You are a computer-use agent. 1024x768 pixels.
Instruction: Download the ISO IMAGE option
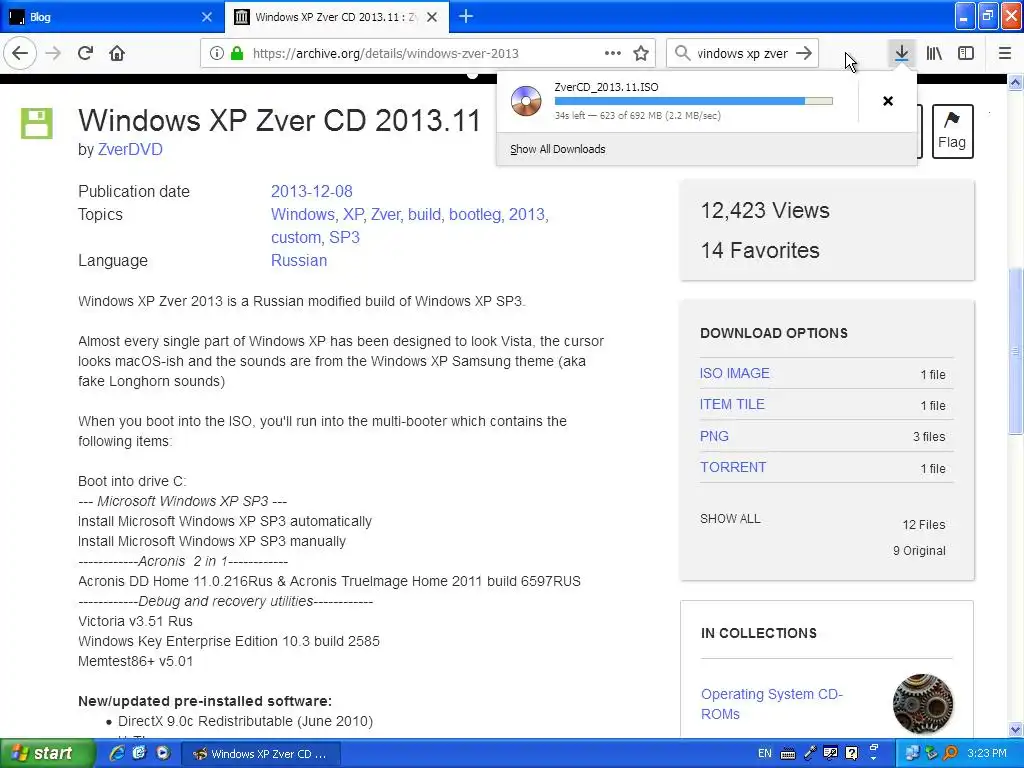(x=735, y=373)
